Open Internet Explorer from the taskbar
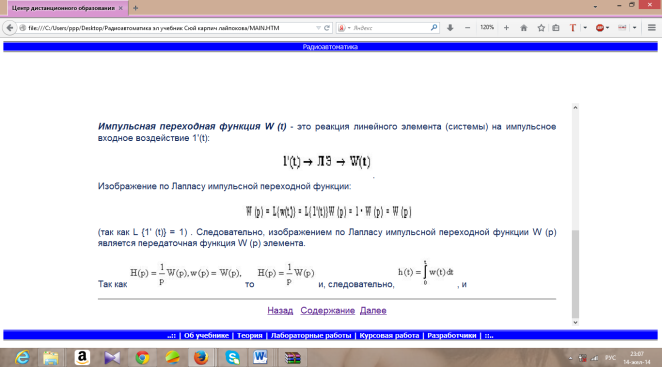This screenshot has width=662, height=367. pos(22,358)
